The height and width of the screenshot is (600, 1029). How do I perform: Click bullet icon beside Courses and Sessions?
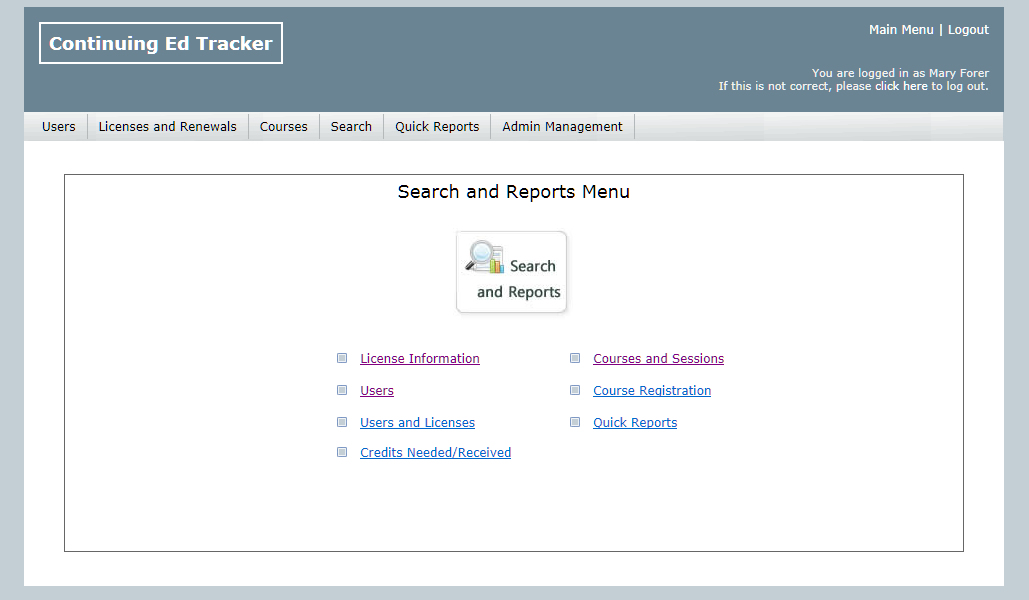click(x=575, y=358)
